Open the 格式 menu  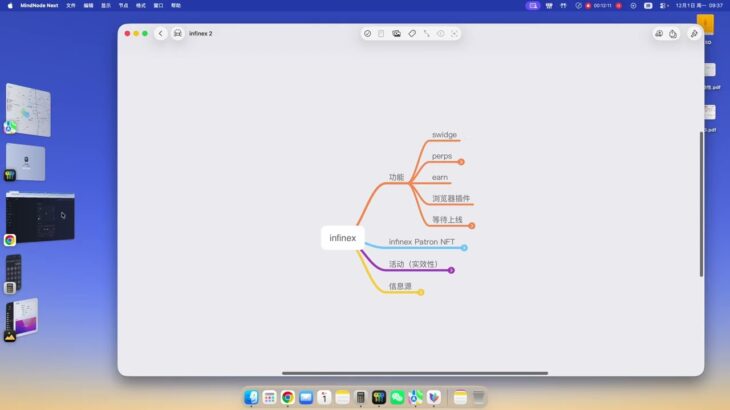[141, 6]
